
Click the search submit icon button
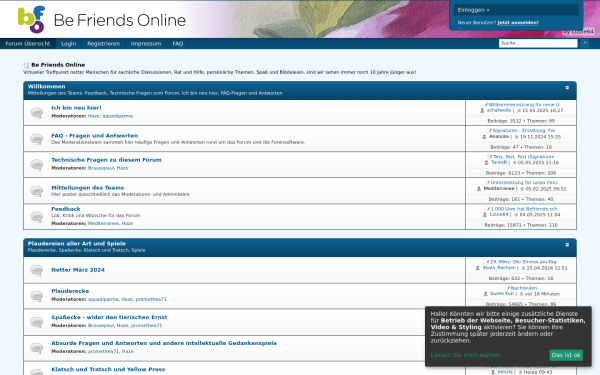584,43
